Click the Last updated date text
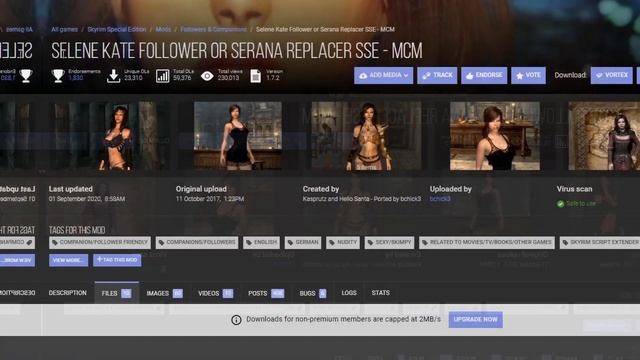This screenshot has width=640, height=360. (x=87, y=199)
